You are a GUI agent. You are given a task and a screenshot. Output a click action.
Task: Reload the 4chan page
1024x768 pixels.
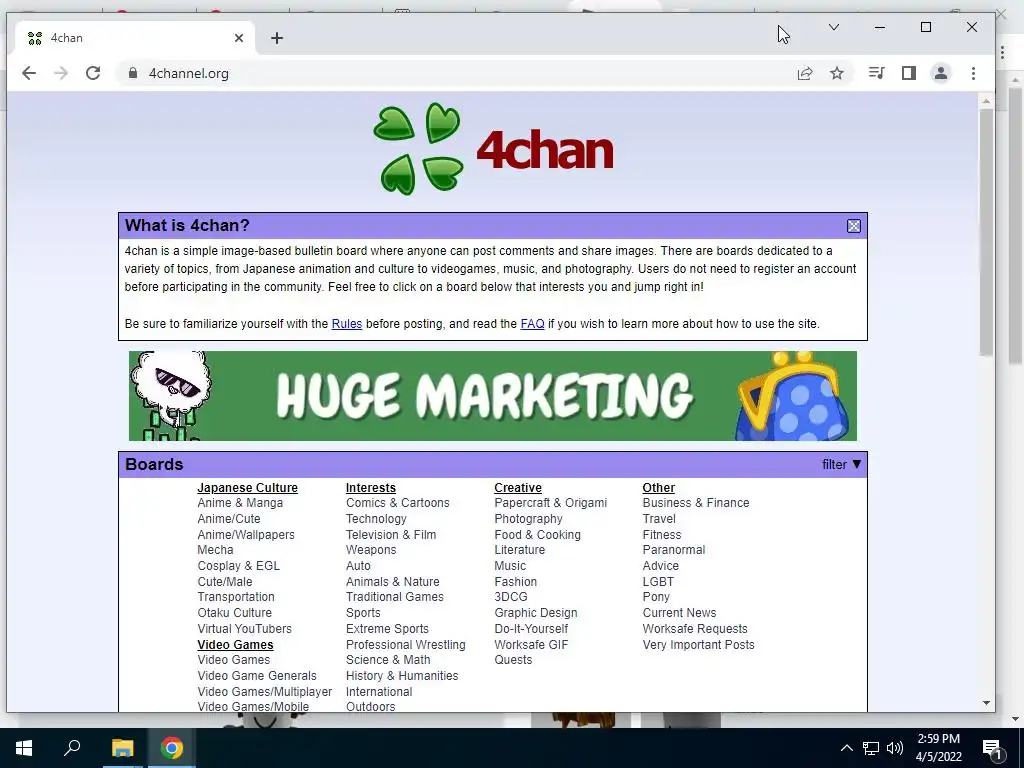(x=93, y=73)
